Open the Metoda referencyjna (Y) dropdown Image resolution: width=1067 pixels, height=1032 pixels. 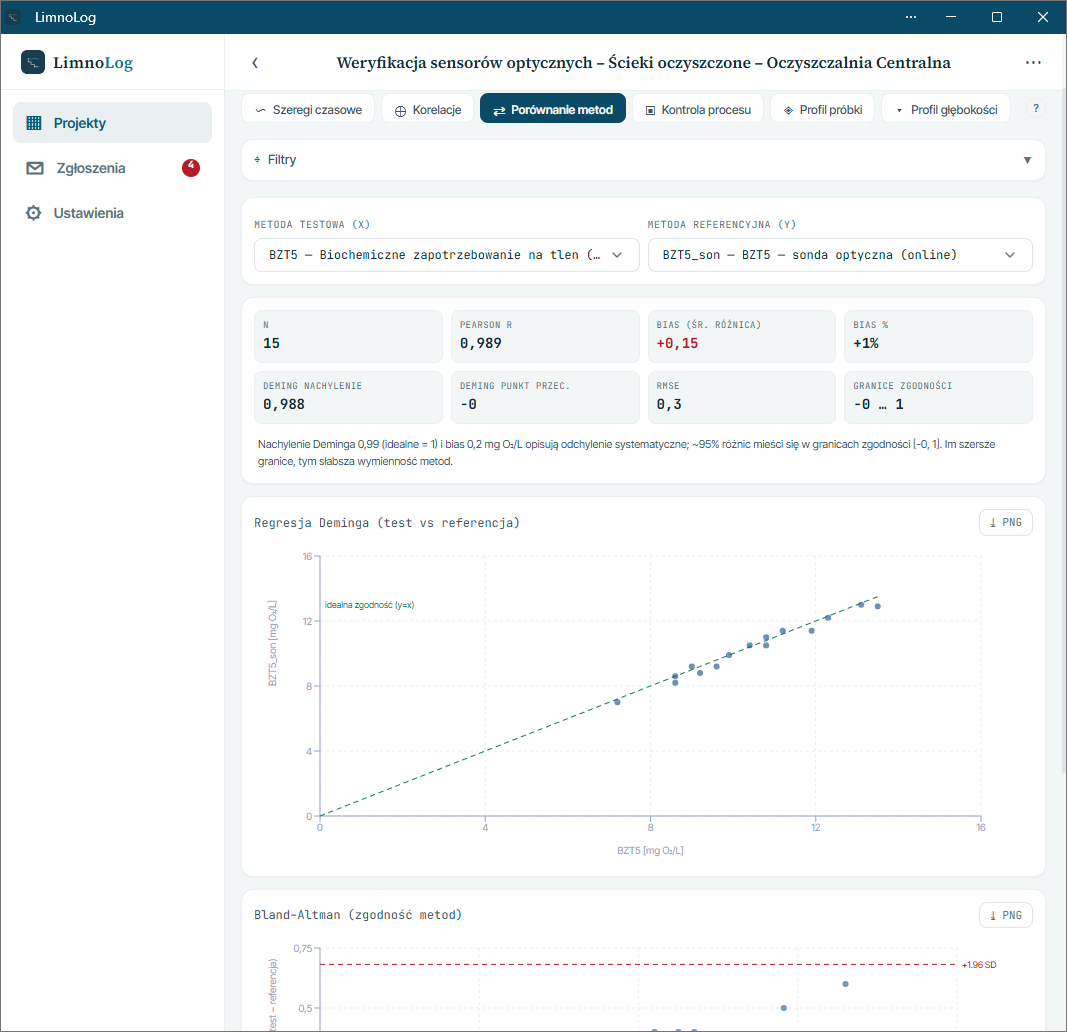coord(840,255)
